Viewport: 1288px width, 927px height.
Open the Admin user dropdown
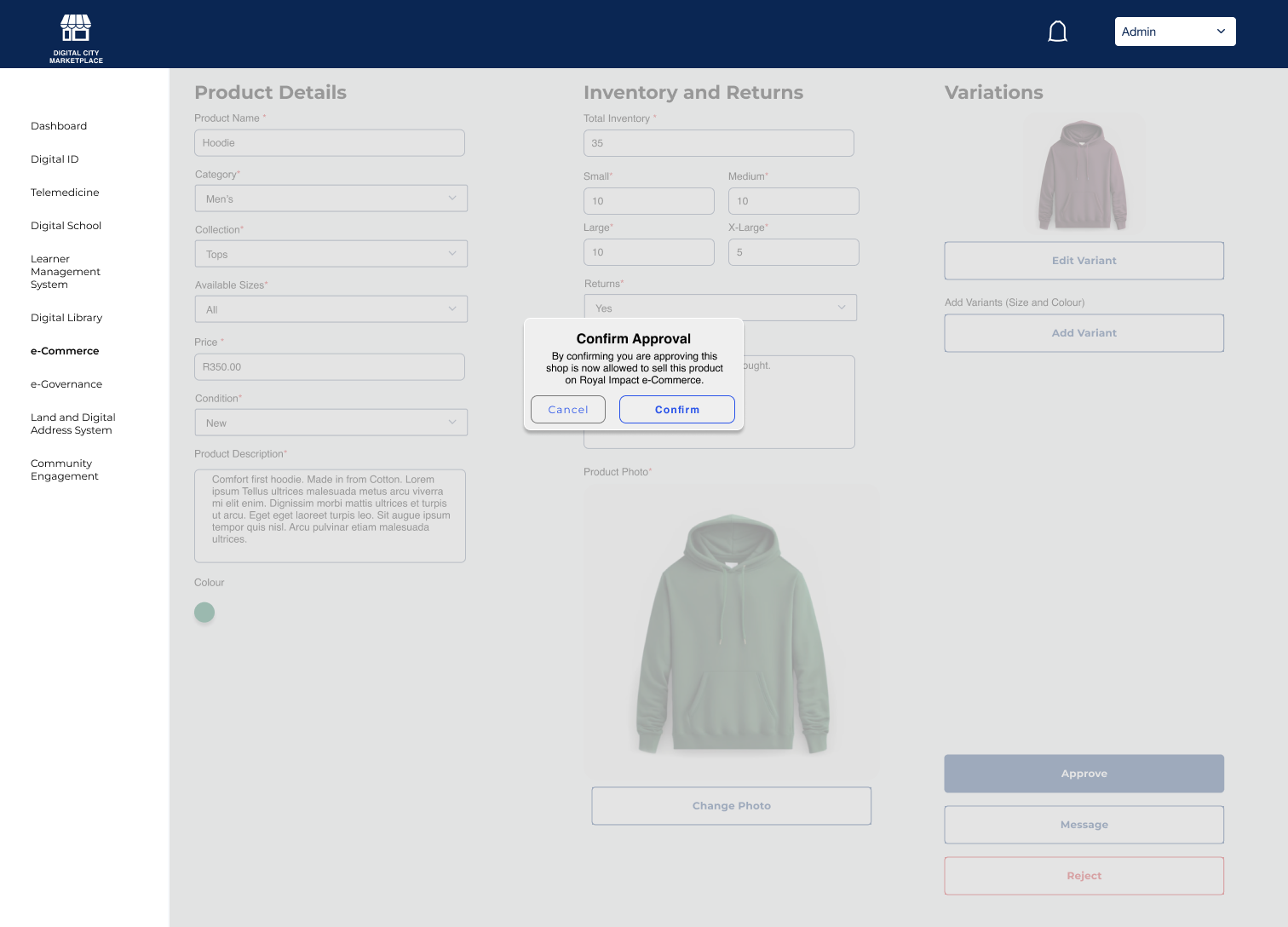1175,32
